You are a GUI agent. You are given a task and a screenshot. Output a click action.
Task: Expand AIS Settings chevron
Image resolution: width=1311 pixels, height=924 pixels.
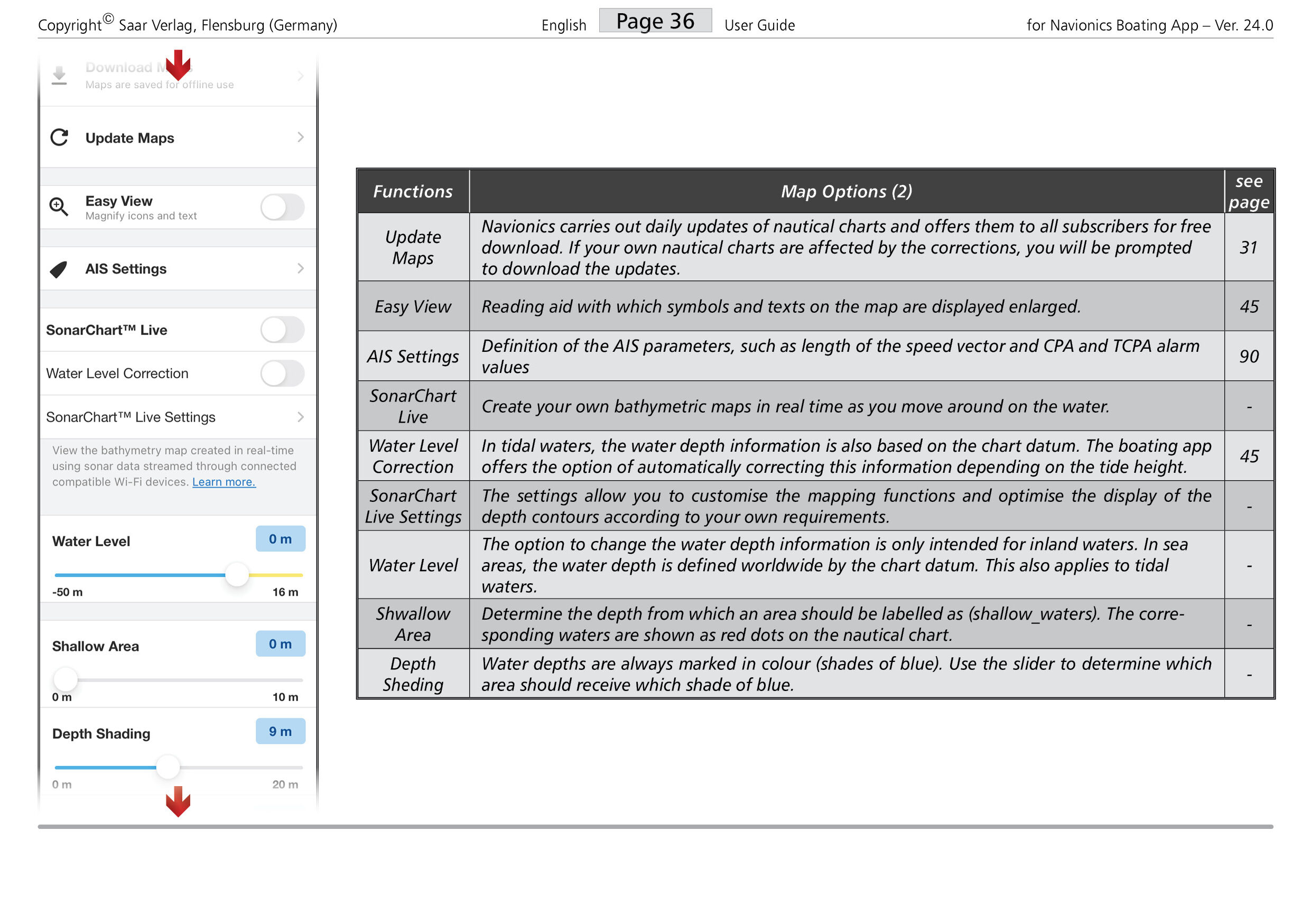[x=300, y=269]
